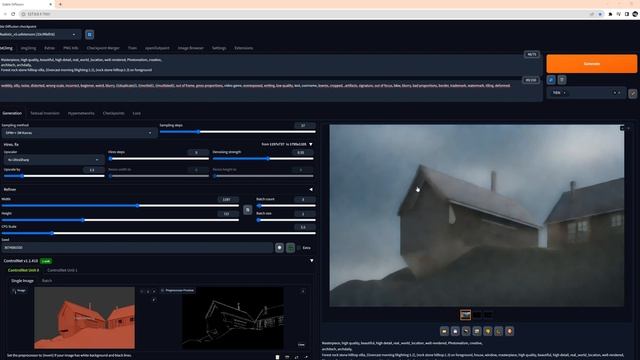Open the Sampling method dropdown
The height and width of the screenshot is (360, 640).
(79, 133)
